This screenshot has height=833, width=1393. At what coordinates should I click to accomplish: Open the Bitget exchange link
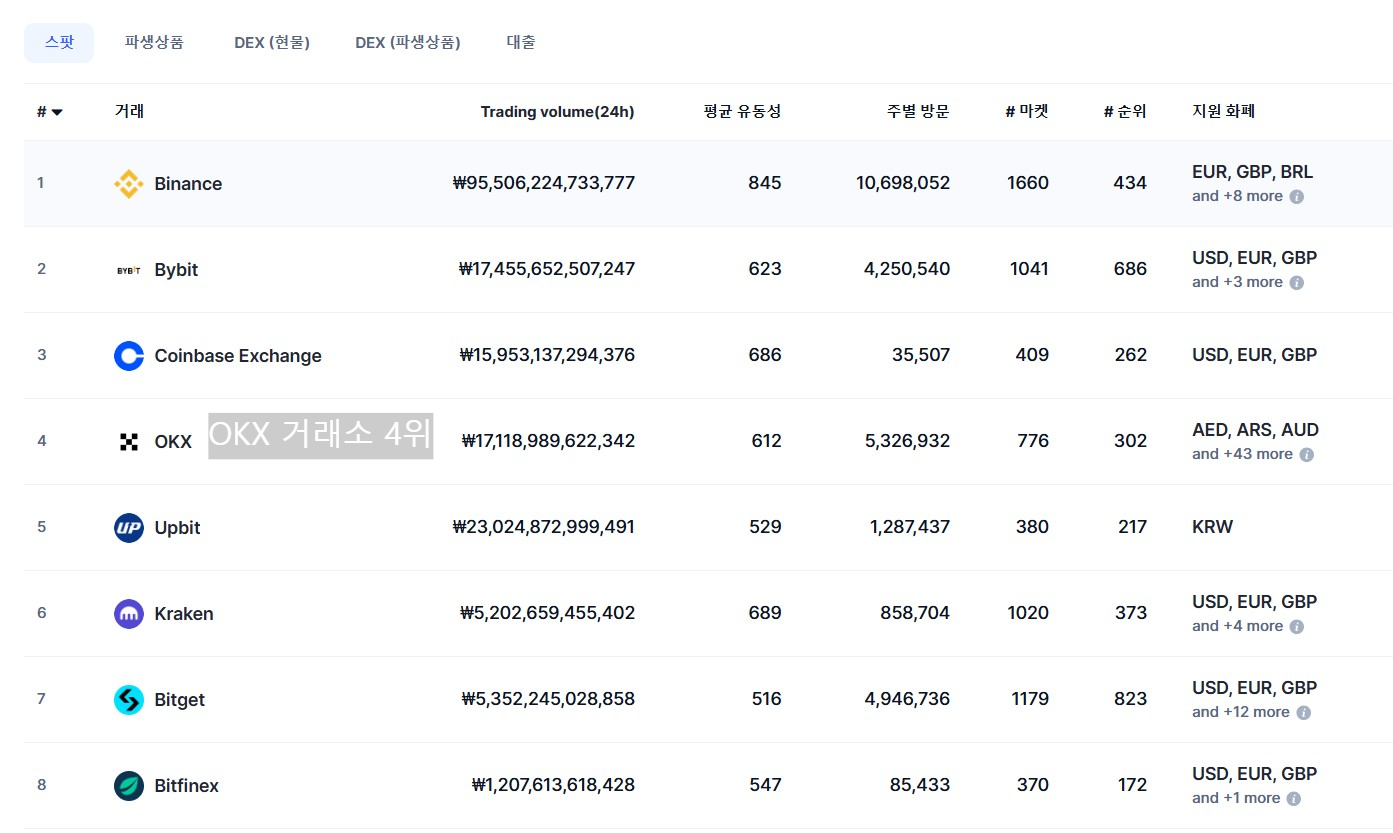coord(180,700)
